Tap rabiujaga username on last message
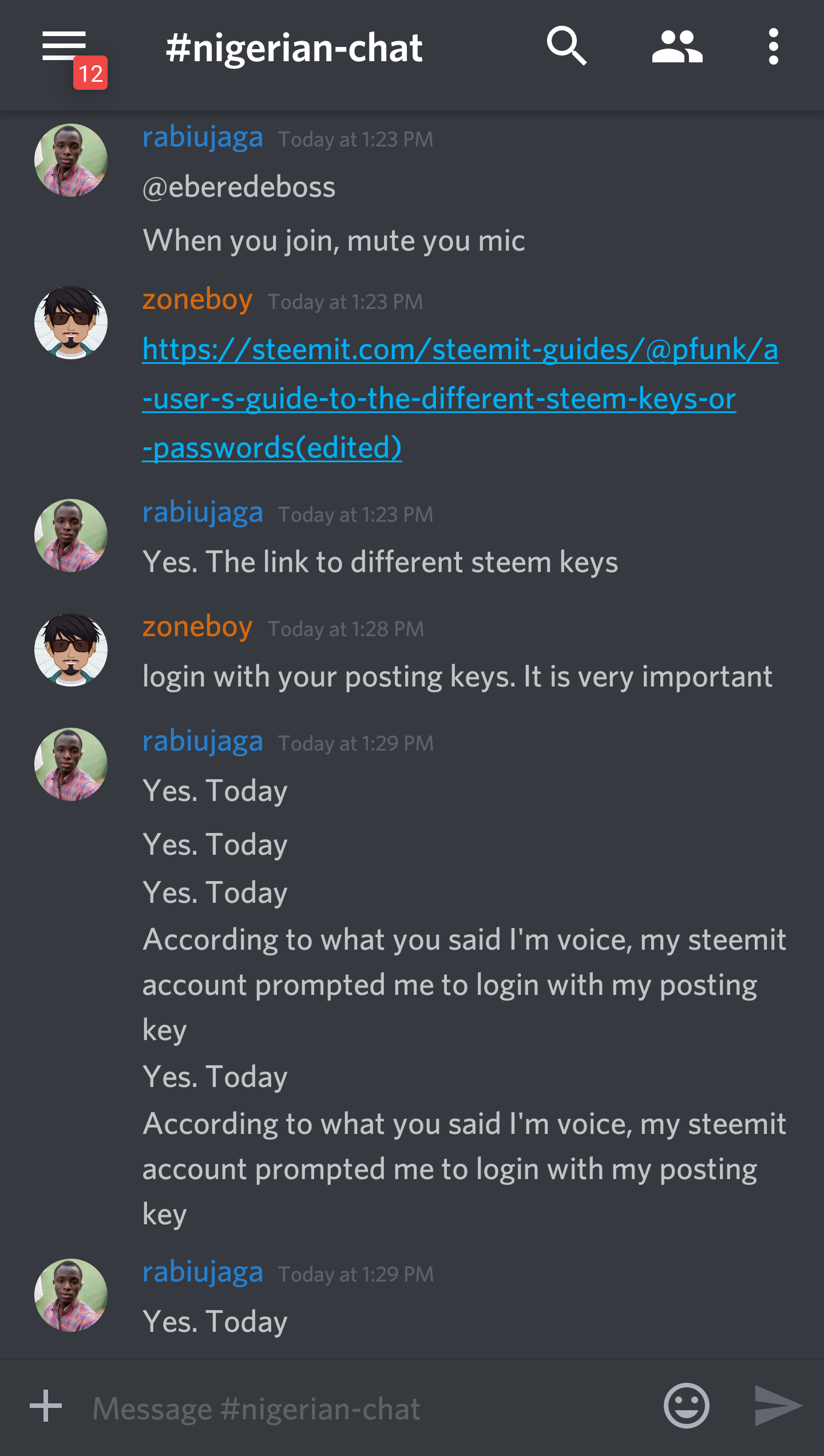 point(203,1272)
